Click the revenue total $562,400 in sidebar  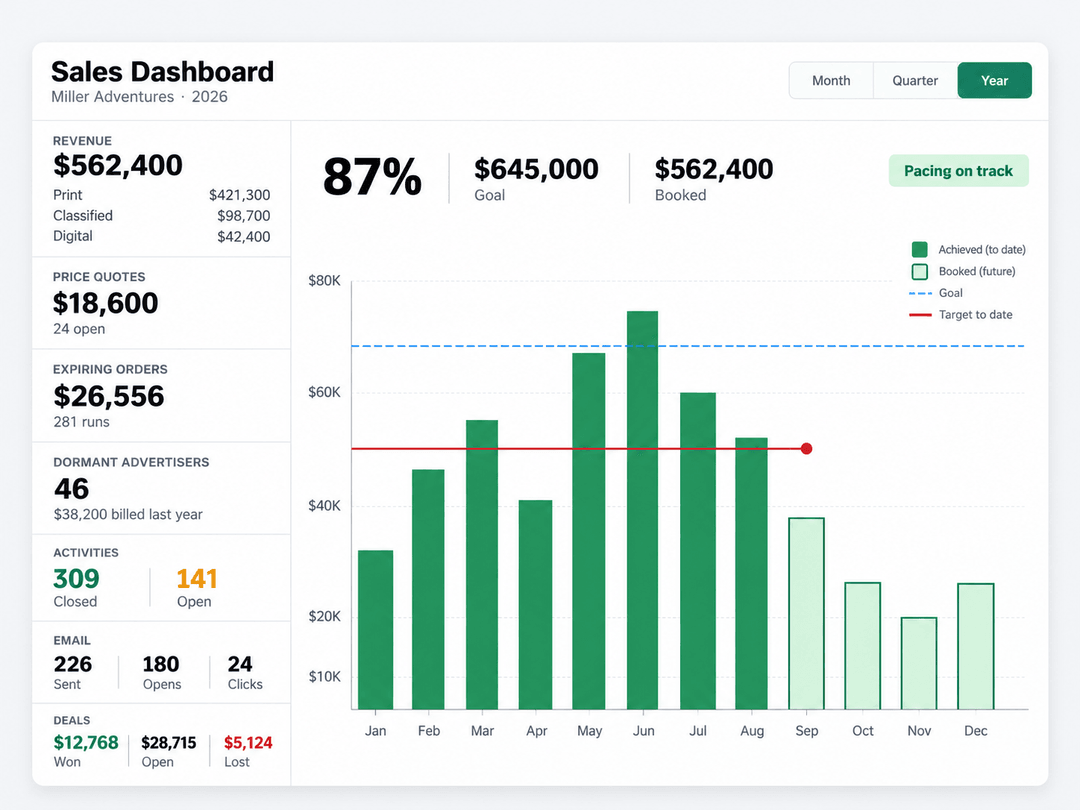[118, 165]
